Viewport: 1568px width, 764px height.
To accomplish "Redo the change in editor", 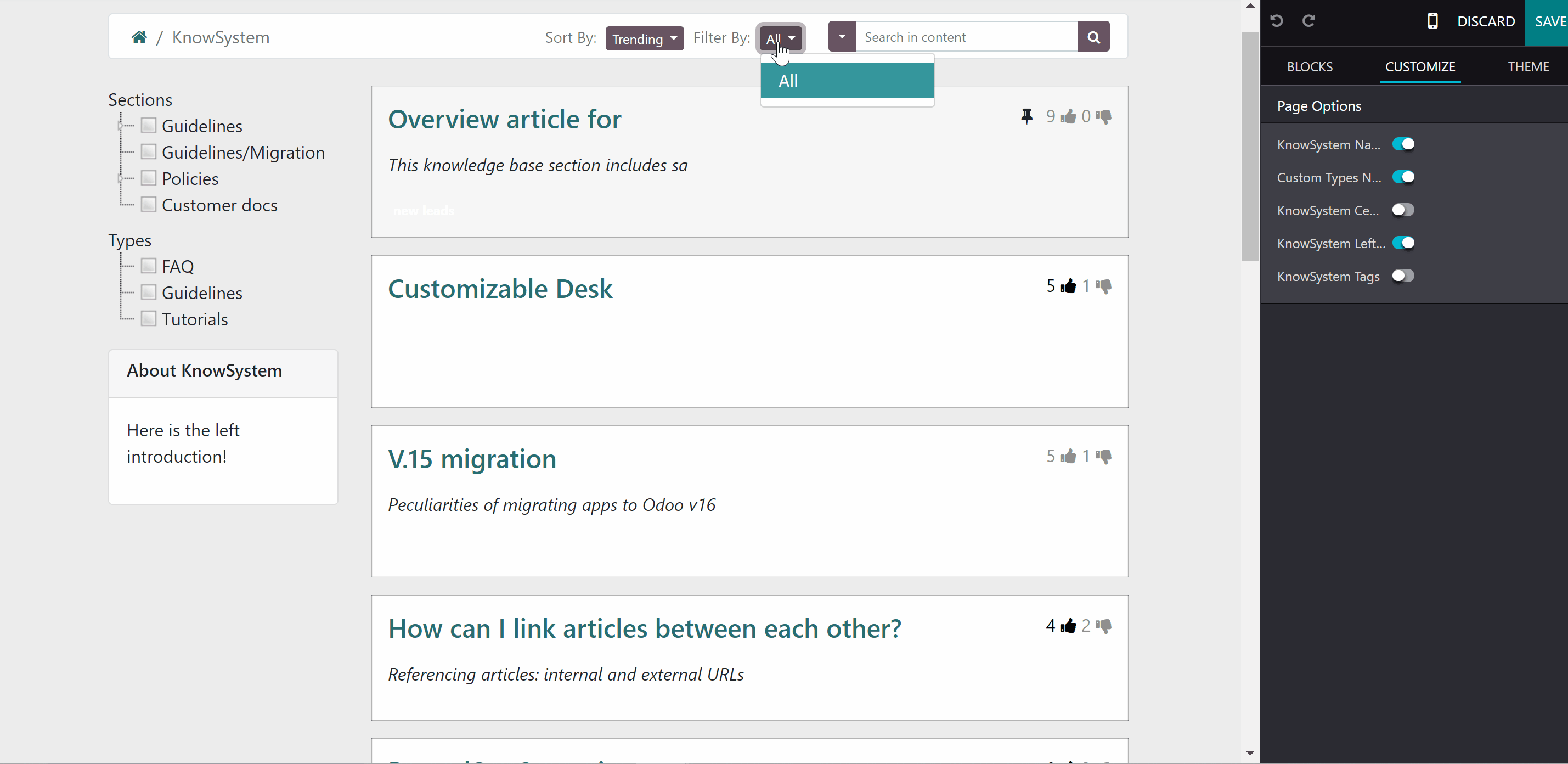I will tap(1308, 21).
